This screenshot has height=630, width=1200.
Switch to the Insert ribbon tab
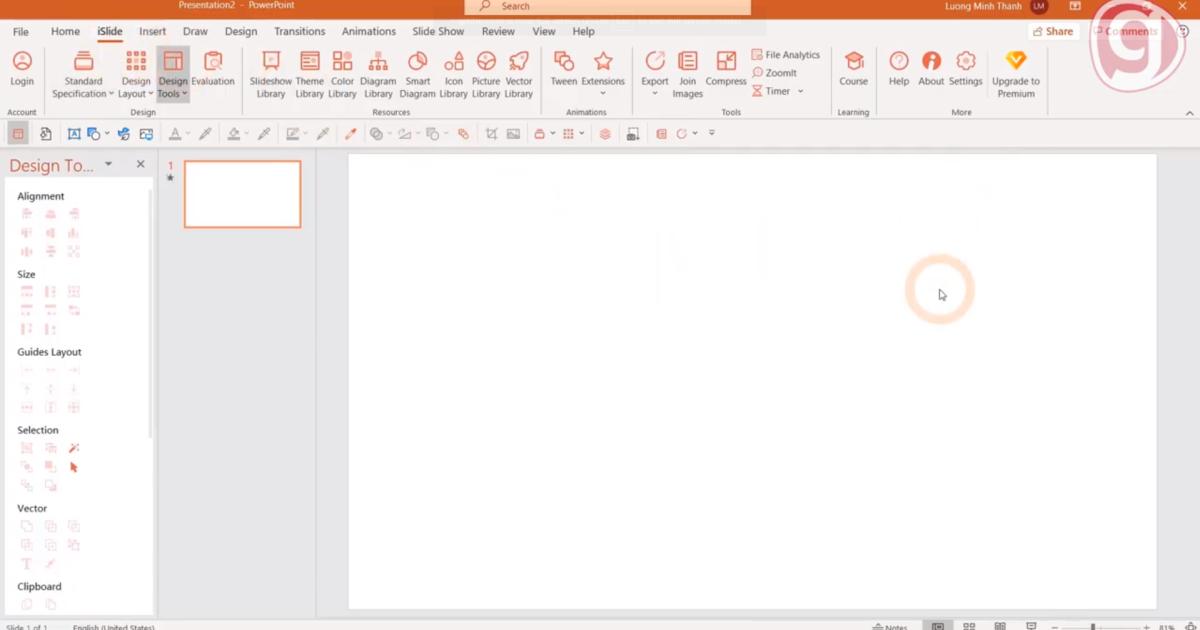point(153,32)
